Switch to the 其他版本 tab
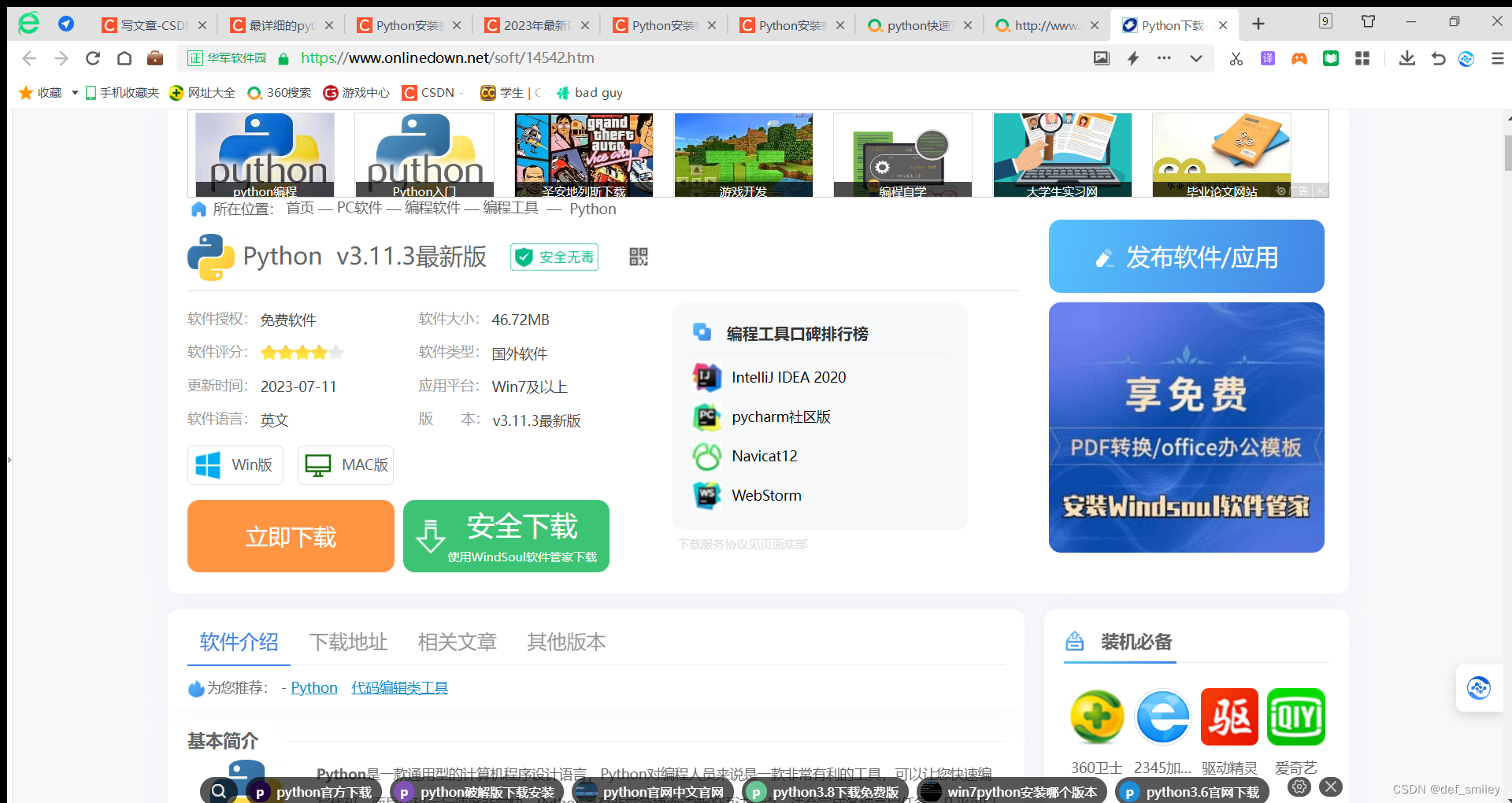The height and width of the screenshot is (803, 1512). tap(566, 642)
